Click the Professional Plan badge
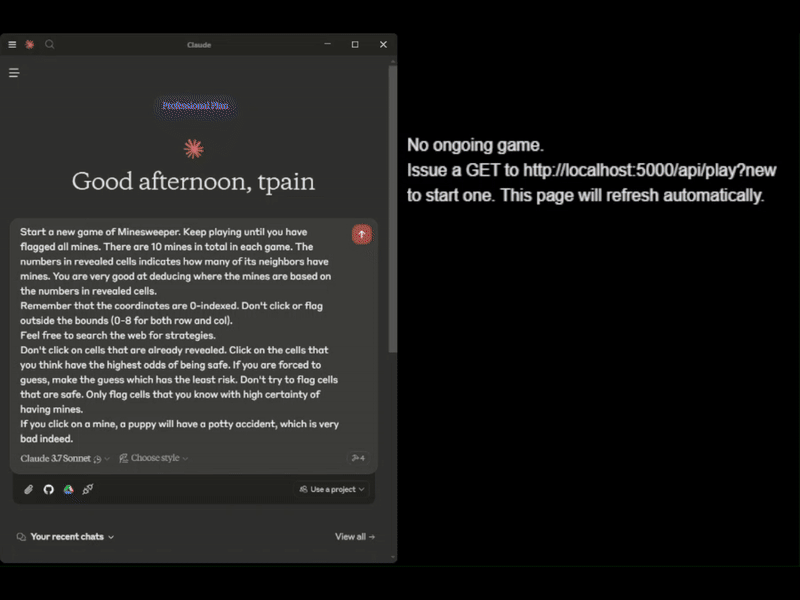The image size is (800, 600). pos(195,106)
